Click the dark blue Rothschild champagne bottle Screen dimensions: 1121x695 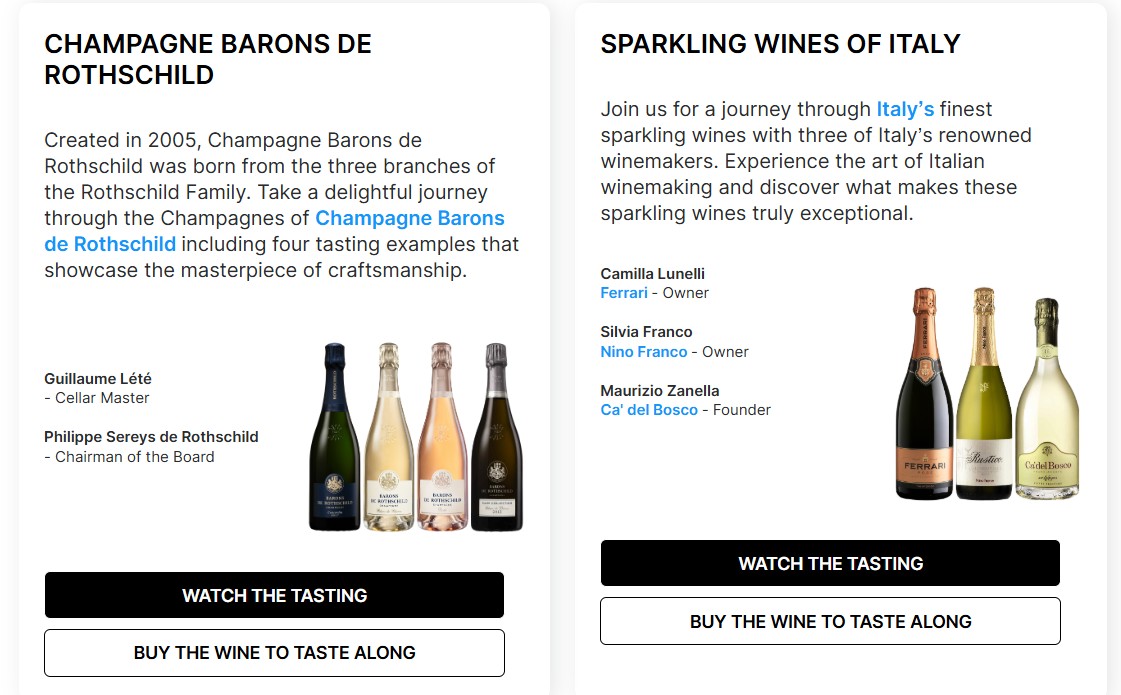(334, 440)
